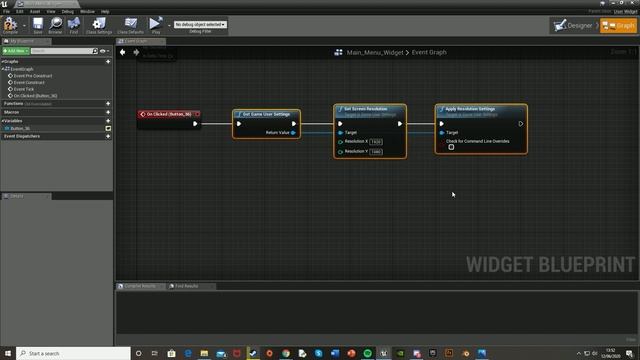Click the Apply Resolution Settings node header
Screen dimensions: 640x360
(481, 111)
